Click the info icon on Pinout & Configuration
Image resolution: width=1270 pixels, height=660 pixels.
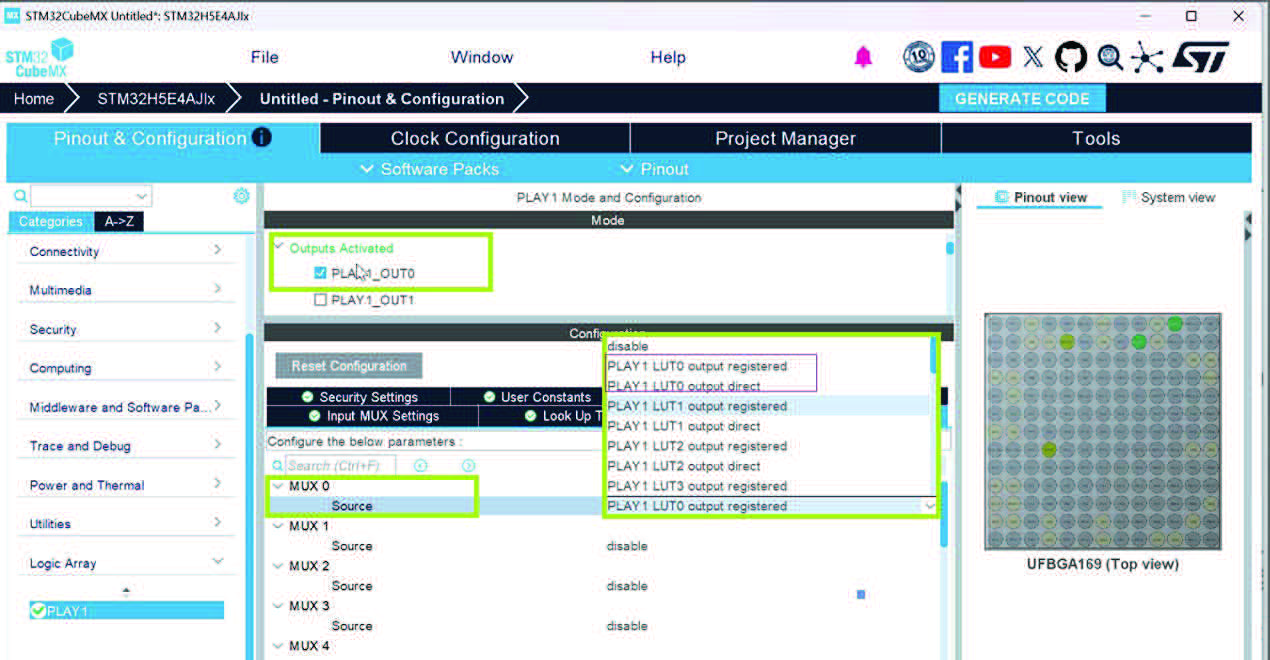262,138
